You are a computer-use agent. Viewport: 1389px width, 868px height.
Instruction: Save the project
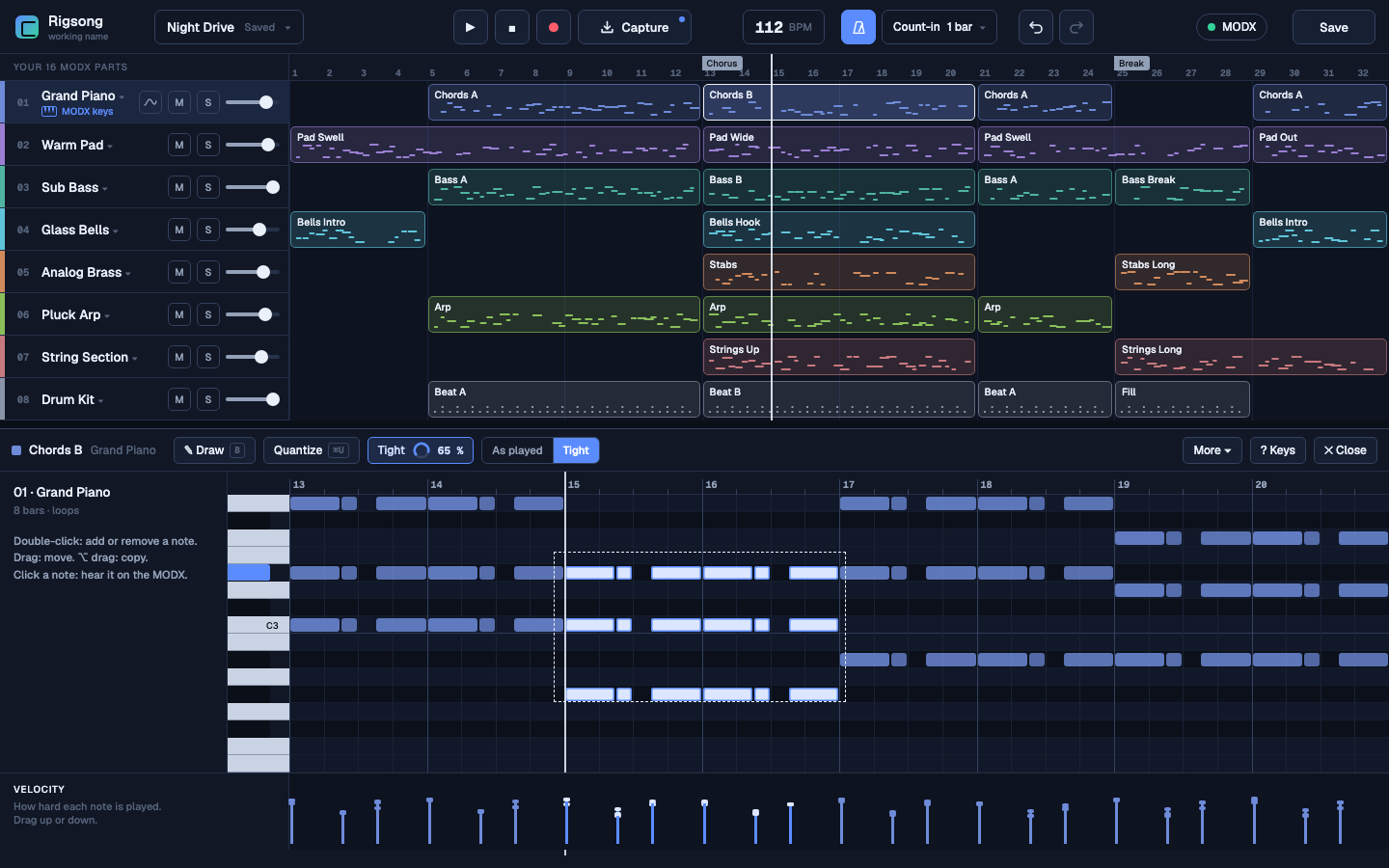(1334, 27)
